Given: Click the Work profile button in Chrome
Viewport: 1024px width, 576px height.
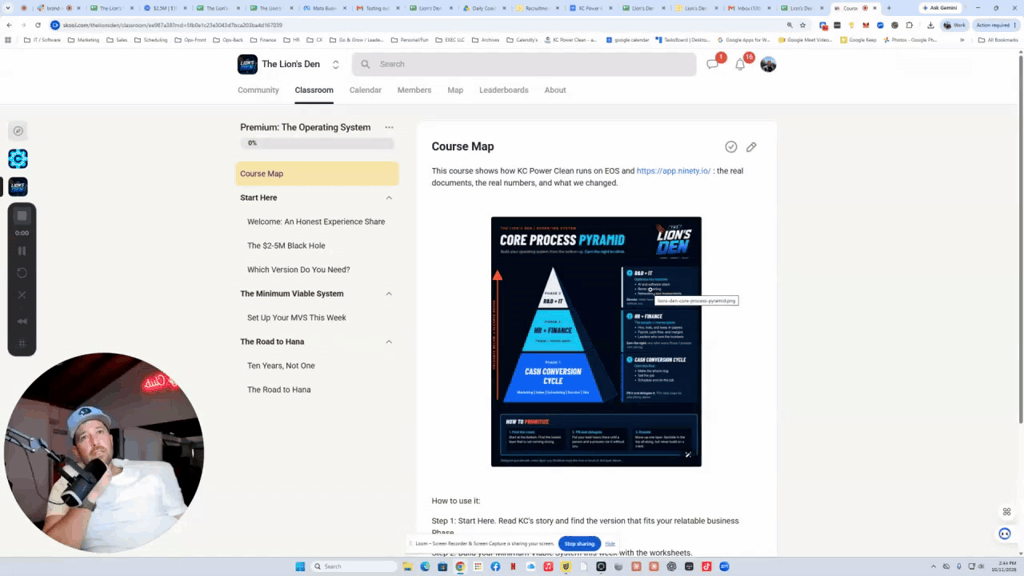Looking at the screenshot, I should tap(954, 25).
